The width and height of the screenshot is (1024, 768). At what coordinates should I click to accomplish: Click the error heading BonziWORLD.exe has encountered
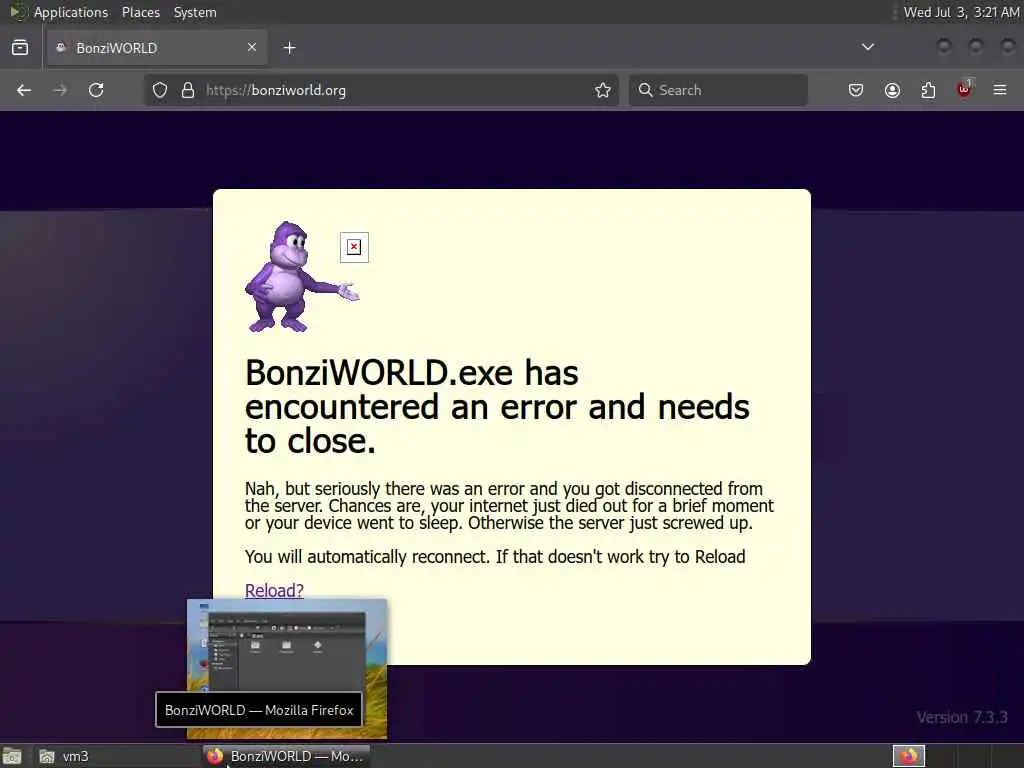[x=497, y=406]
